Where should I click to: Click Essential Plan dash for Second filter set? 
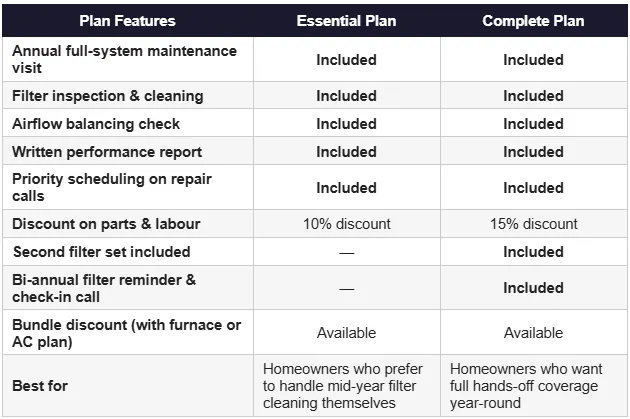(347, 253)
